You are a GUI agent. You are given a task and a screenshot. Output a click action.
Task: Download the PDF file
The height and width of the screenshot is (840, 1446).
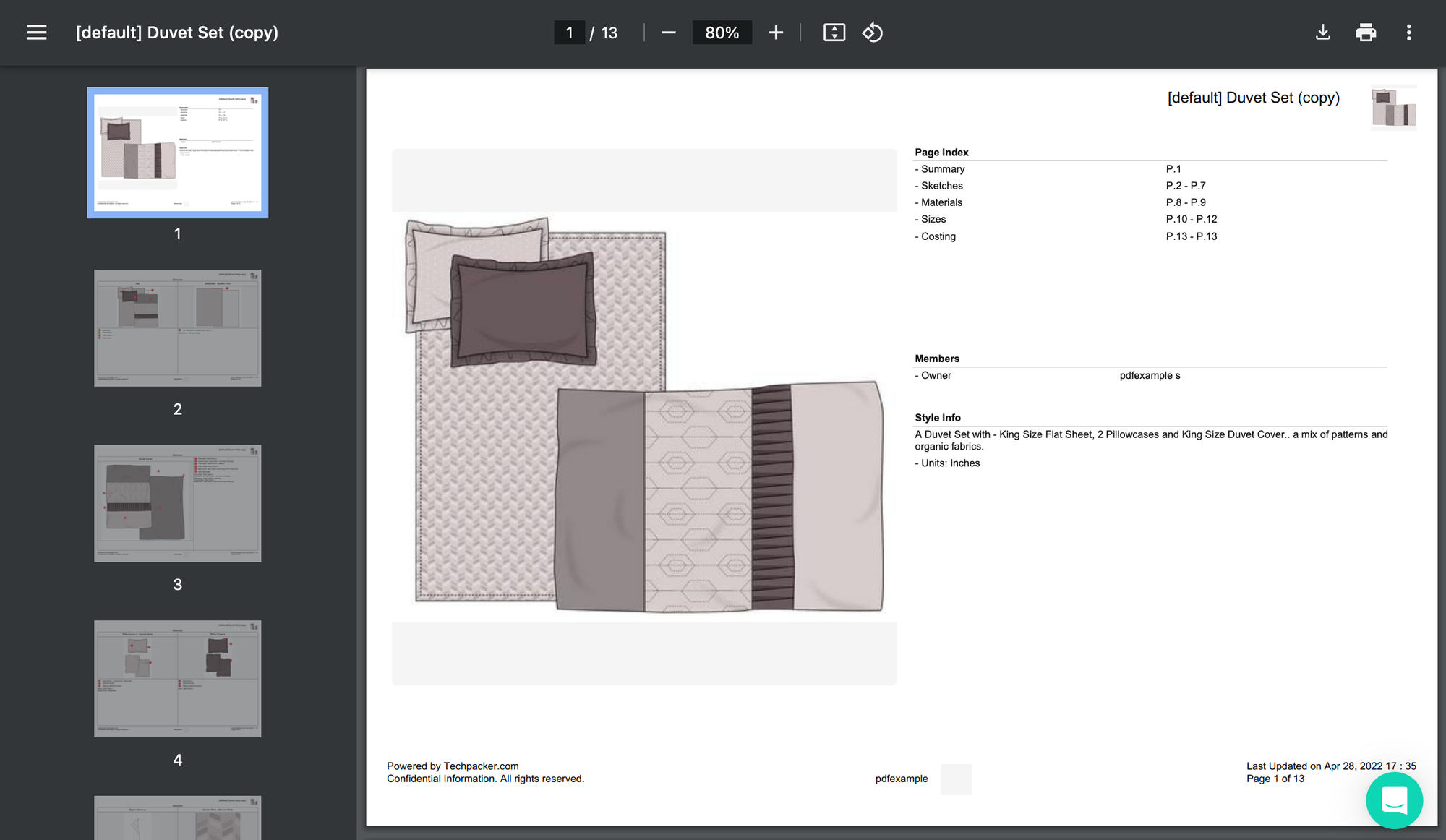tap(1322, 33)
